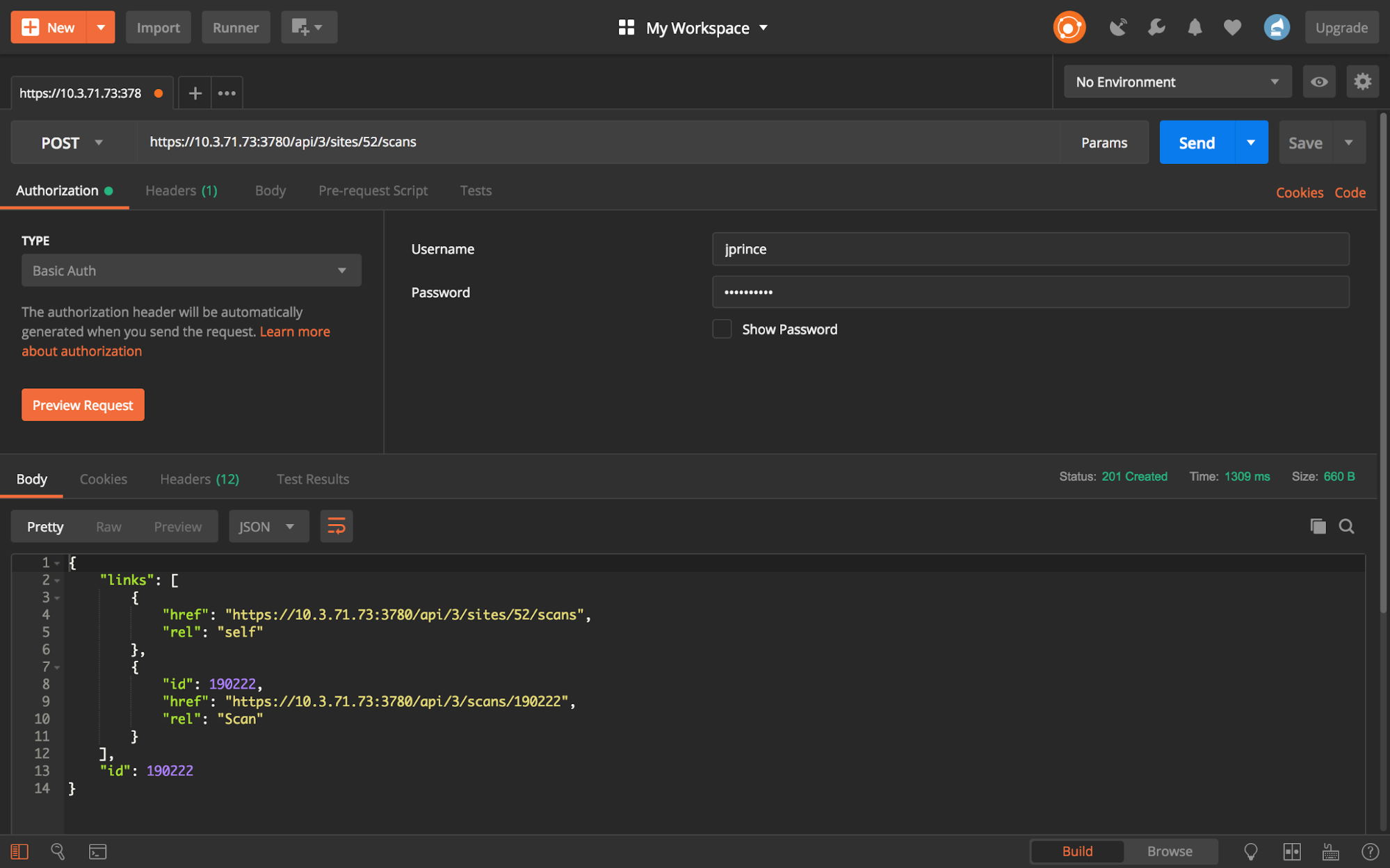Open the interceptor satellite icon
This screenshot has height=868, width=1390.
(1117, 28)
